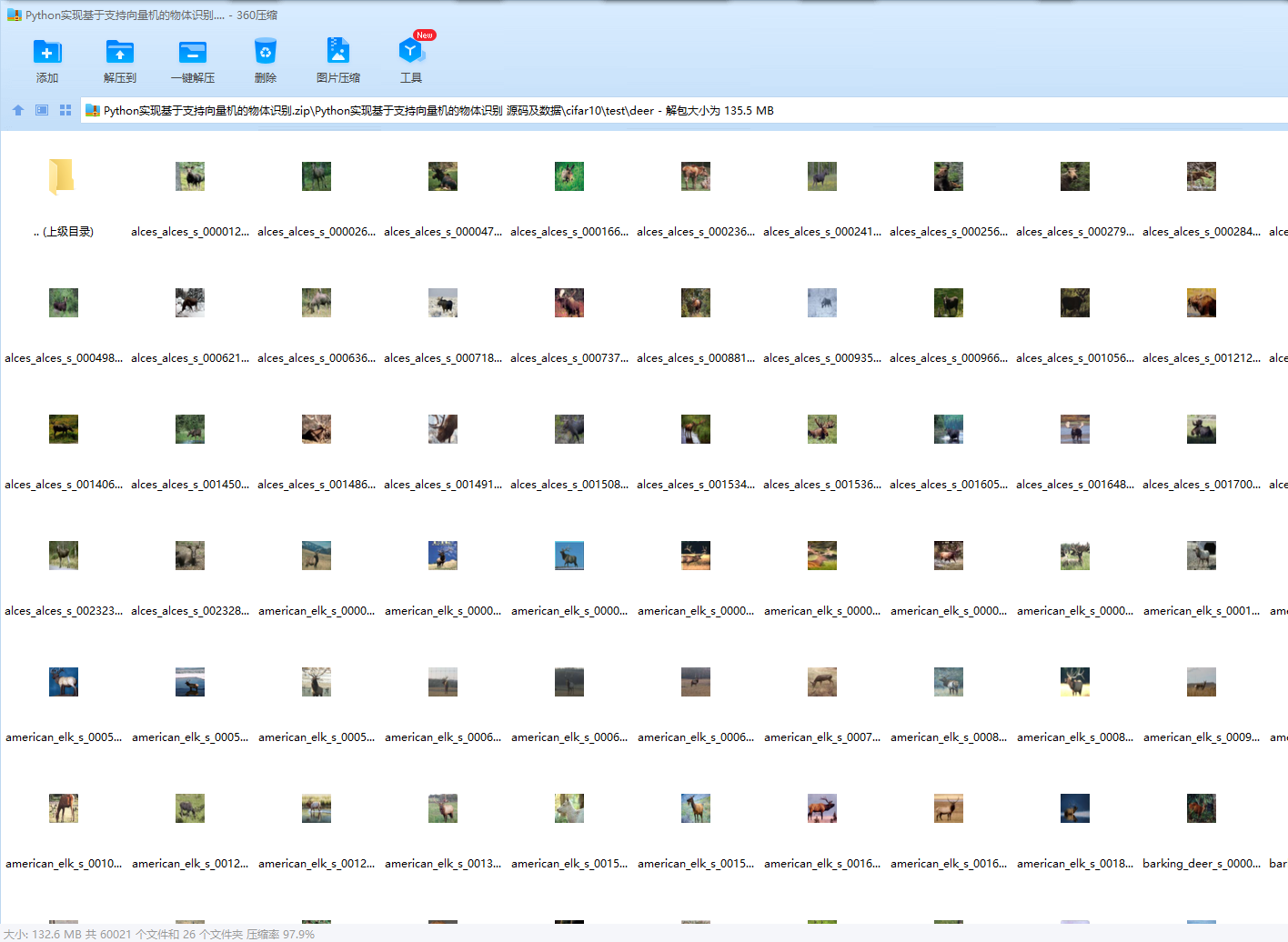This screenshot has height=942, width=1288.
Task: Select the name american_elk_s_0010...
Action: [64, 864]
